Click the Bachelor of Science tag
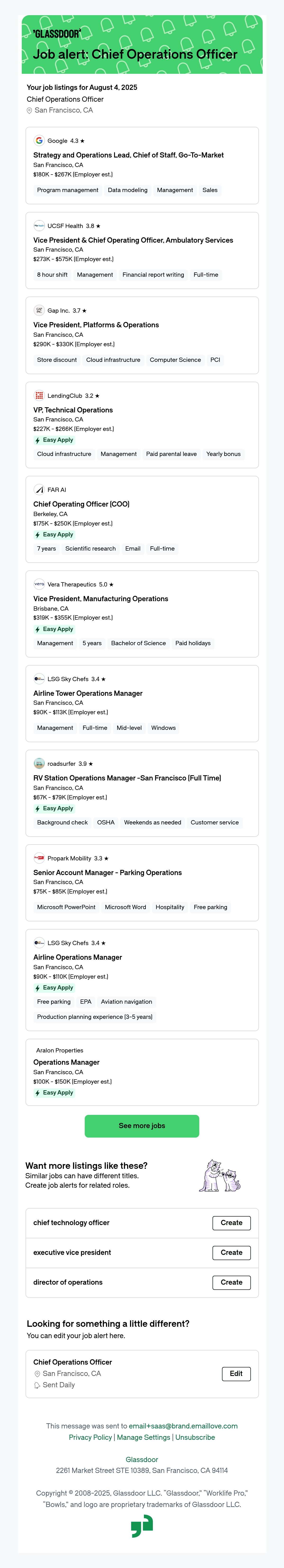This screenshot has width=284, height=1568. 138,643
